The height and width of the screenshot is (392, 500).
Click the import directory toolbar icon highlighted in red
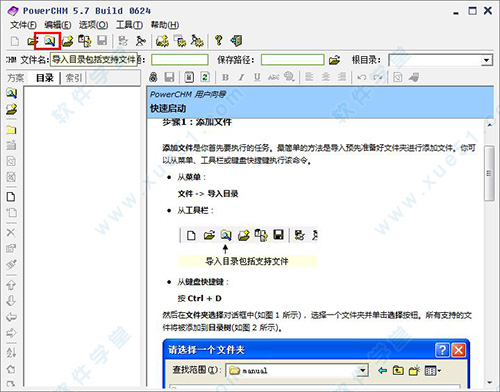tap(49, 41)
